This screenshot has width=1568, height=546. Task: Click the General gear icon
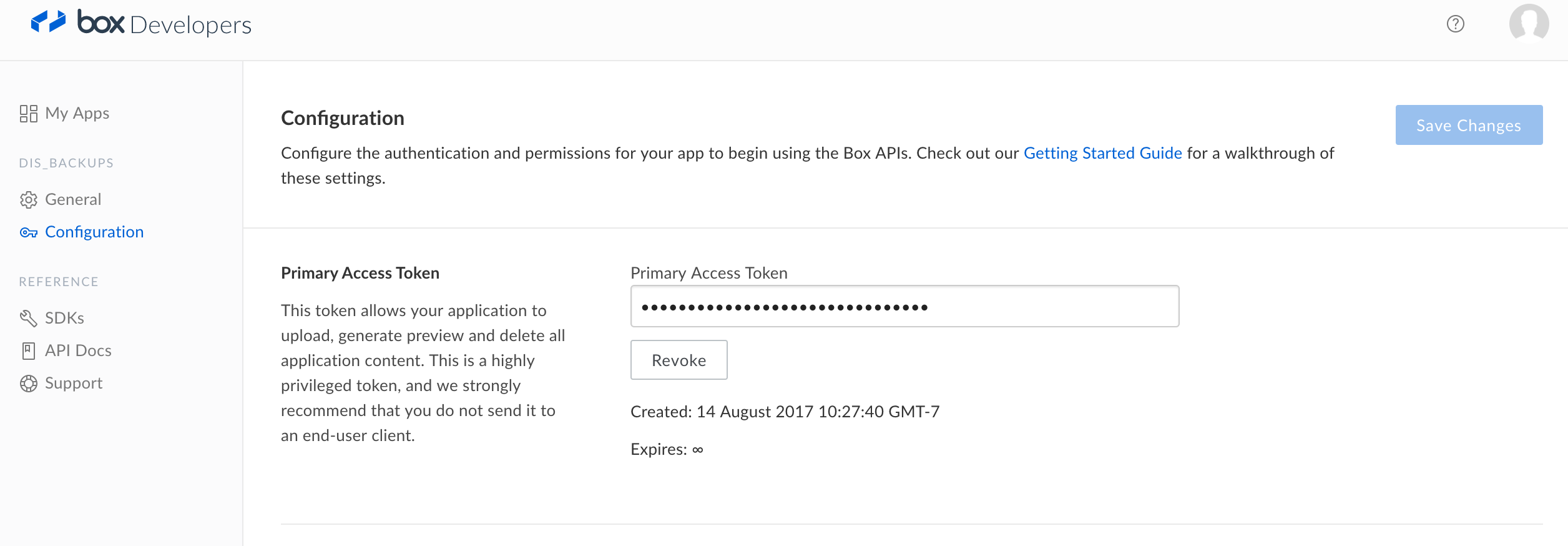pos(29,200)
